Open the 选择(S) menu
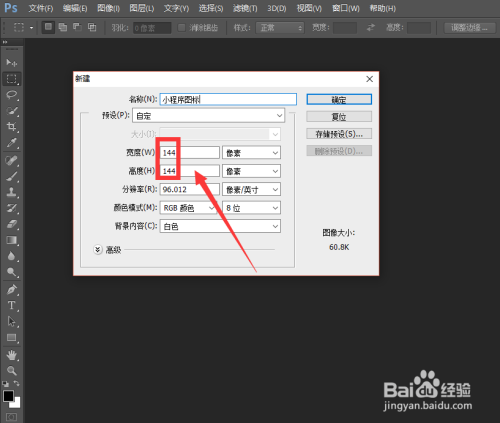500x423 pixels. (211, 8)
